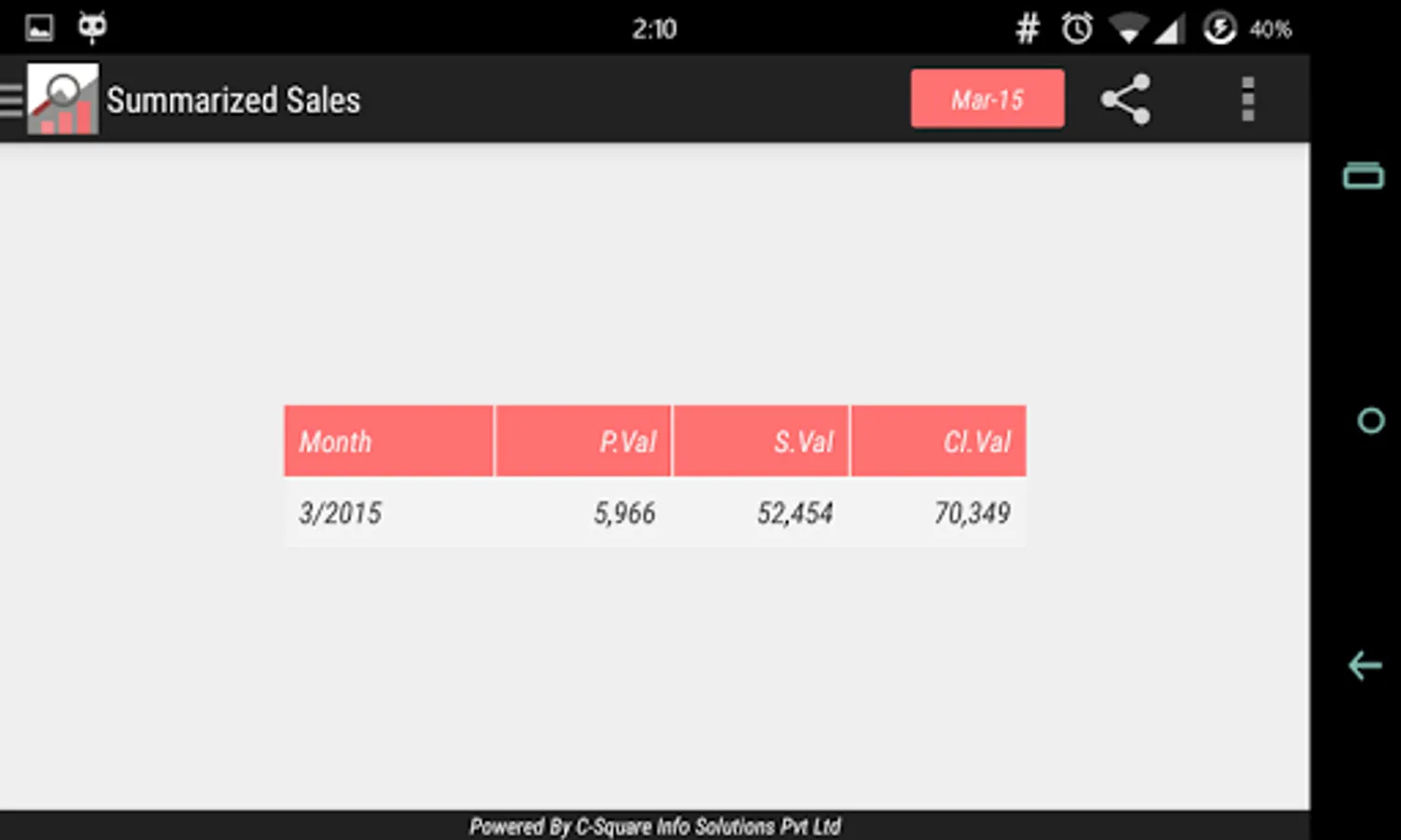This screenshot has height=840, width=1401.
Task: Open the Mar-15 month selector
Action: [x=987, y=99]
